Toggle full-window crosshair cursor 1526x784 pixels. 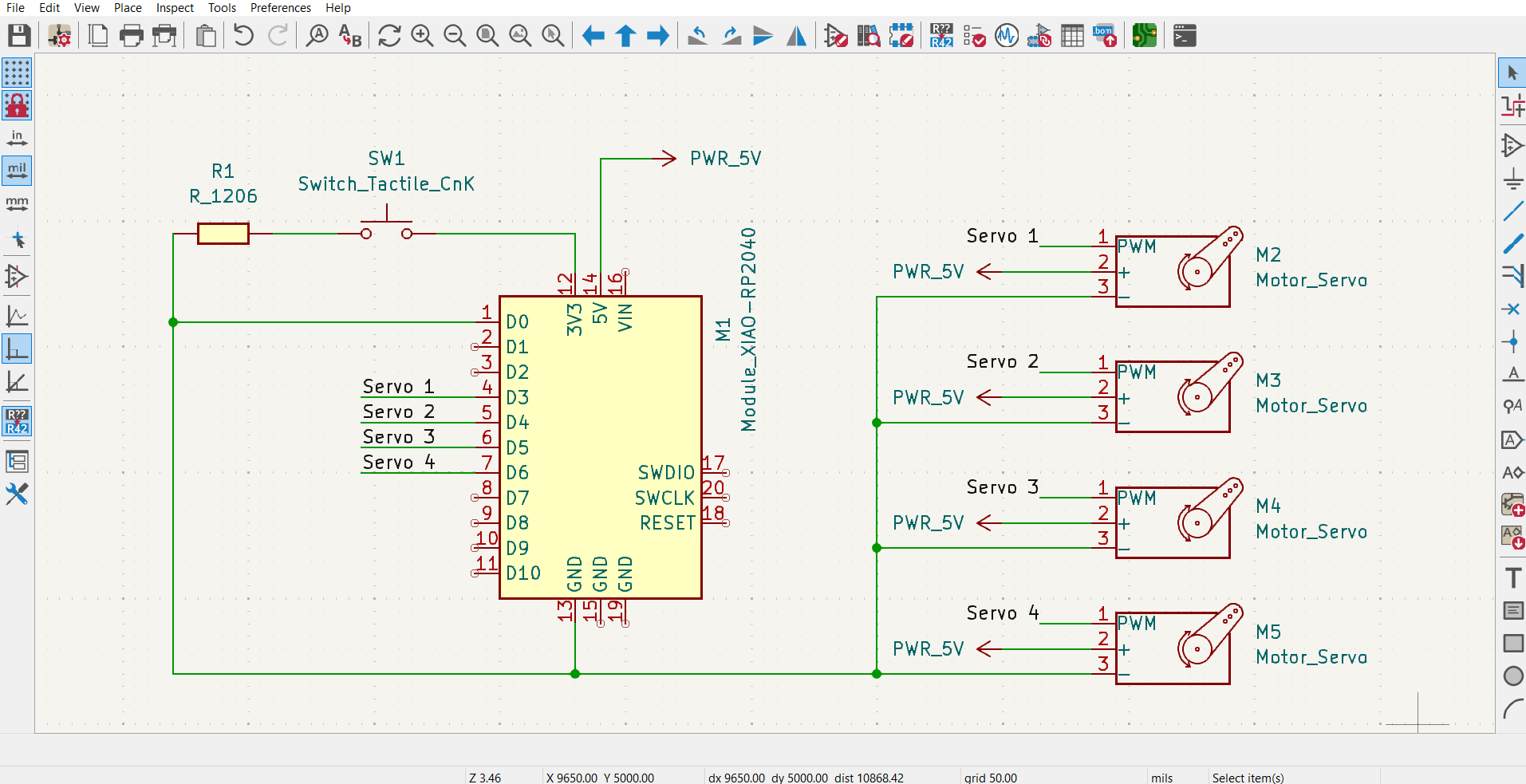pos(17,239)
